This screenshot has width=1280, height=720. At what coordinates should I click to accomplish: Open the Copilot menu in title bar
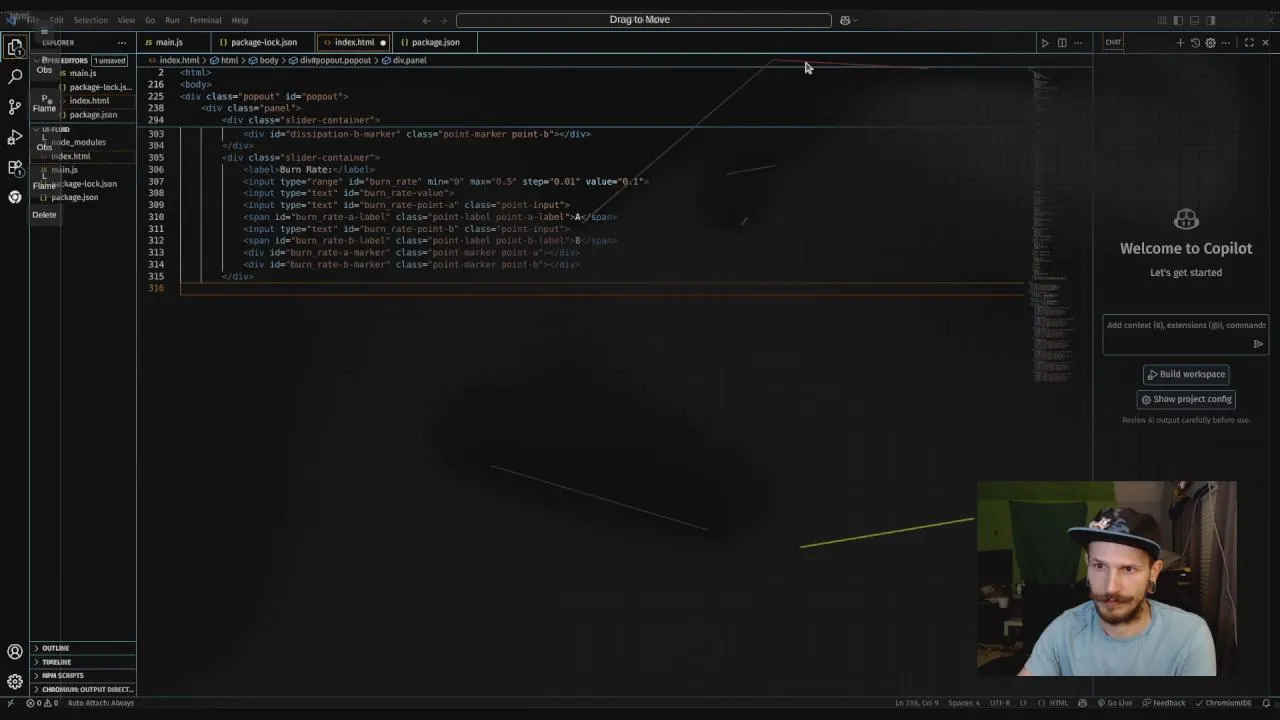point(848,20)
